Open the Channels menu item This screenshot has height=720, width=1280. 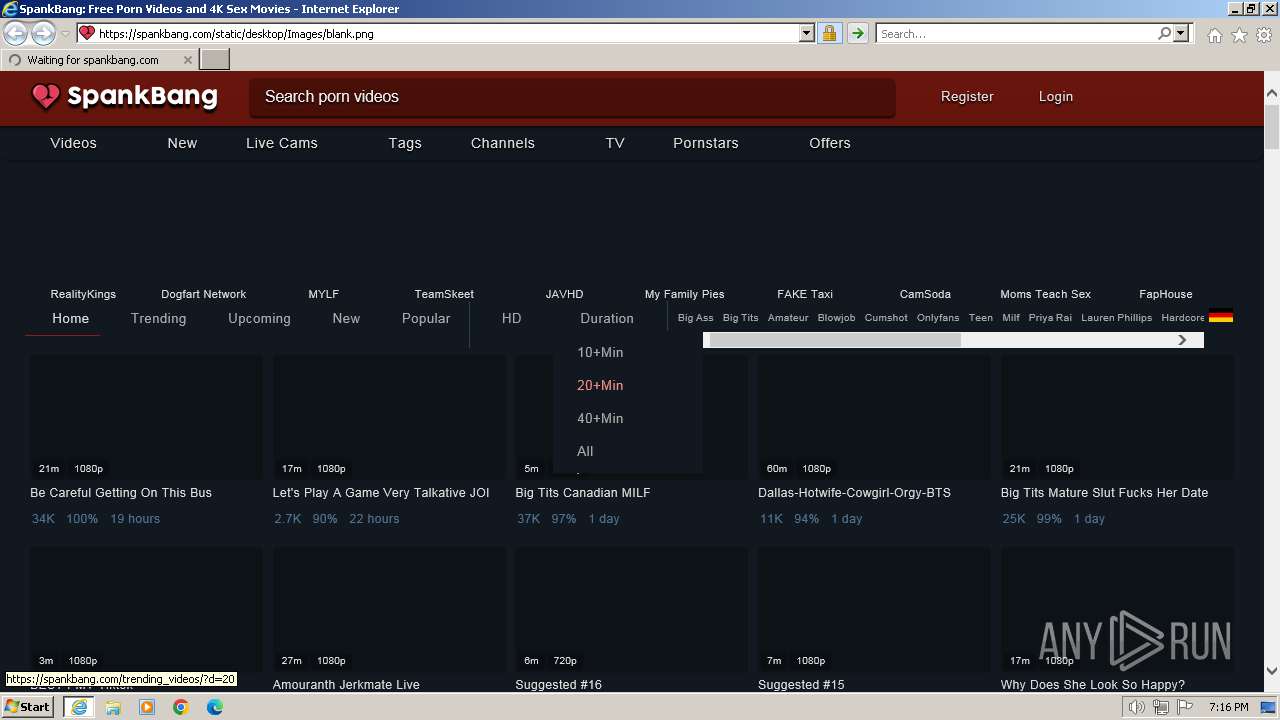503,143
